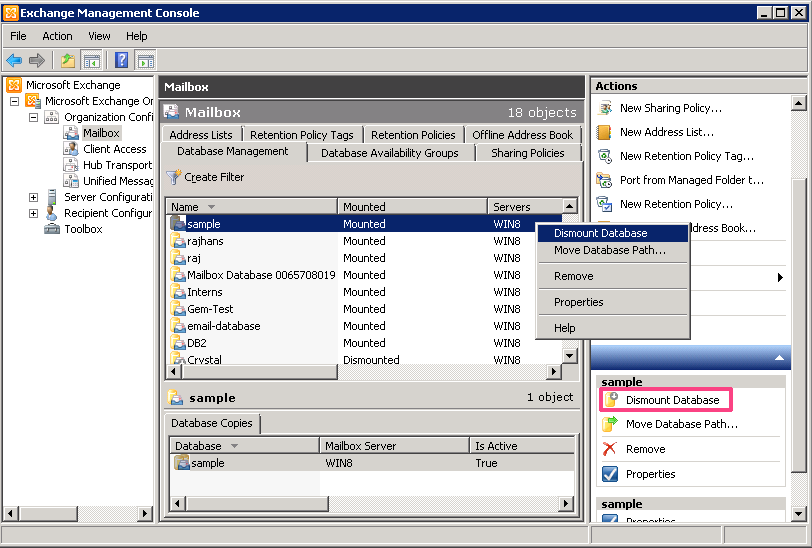This screenshot has width=812, height=548.
Task: Switch to the Sharing Policies tab
Action: point(528,153)
